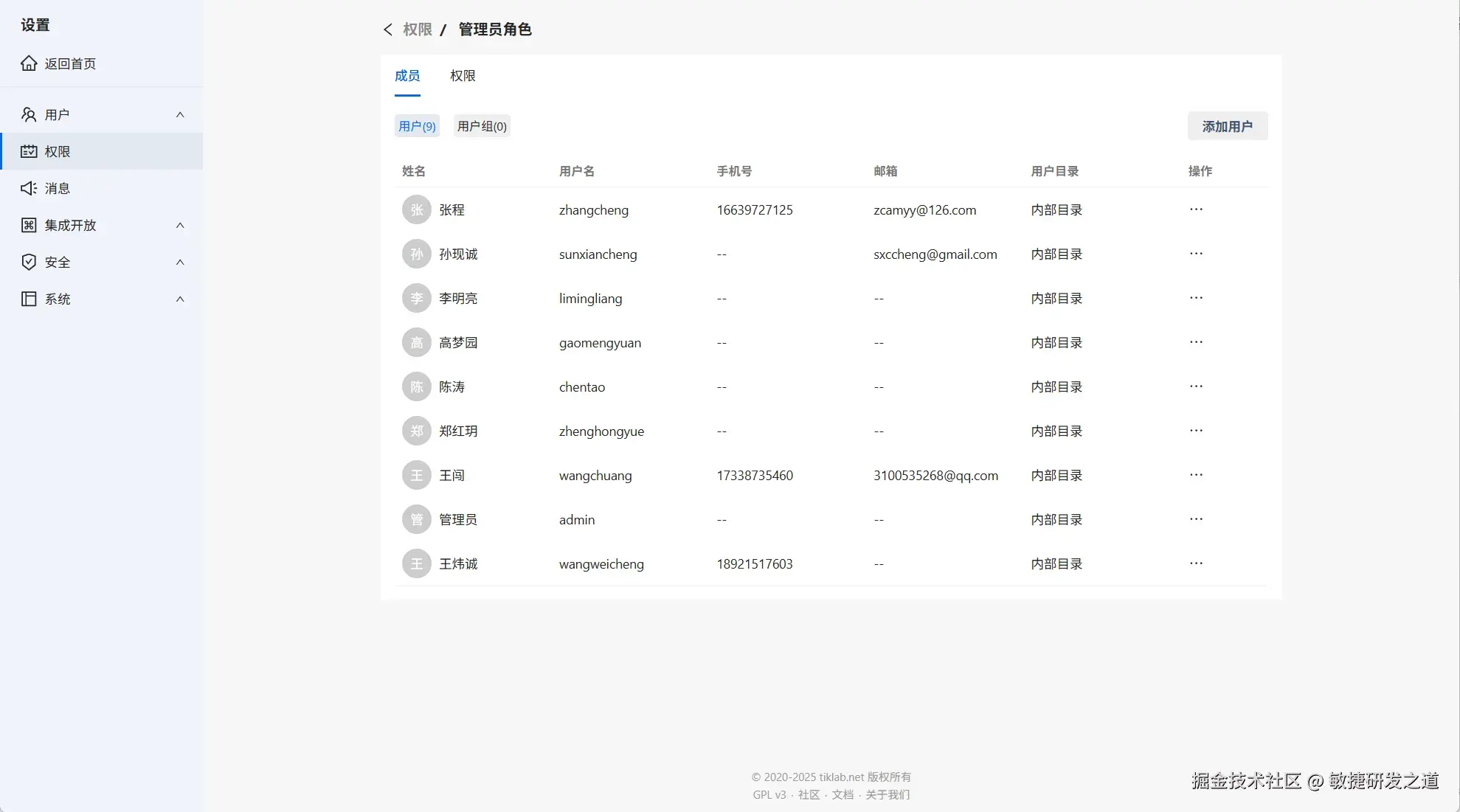Screen dimensions: 1460x812
Task: Open the 文档 footer link
Action: (x=842, y=794)
